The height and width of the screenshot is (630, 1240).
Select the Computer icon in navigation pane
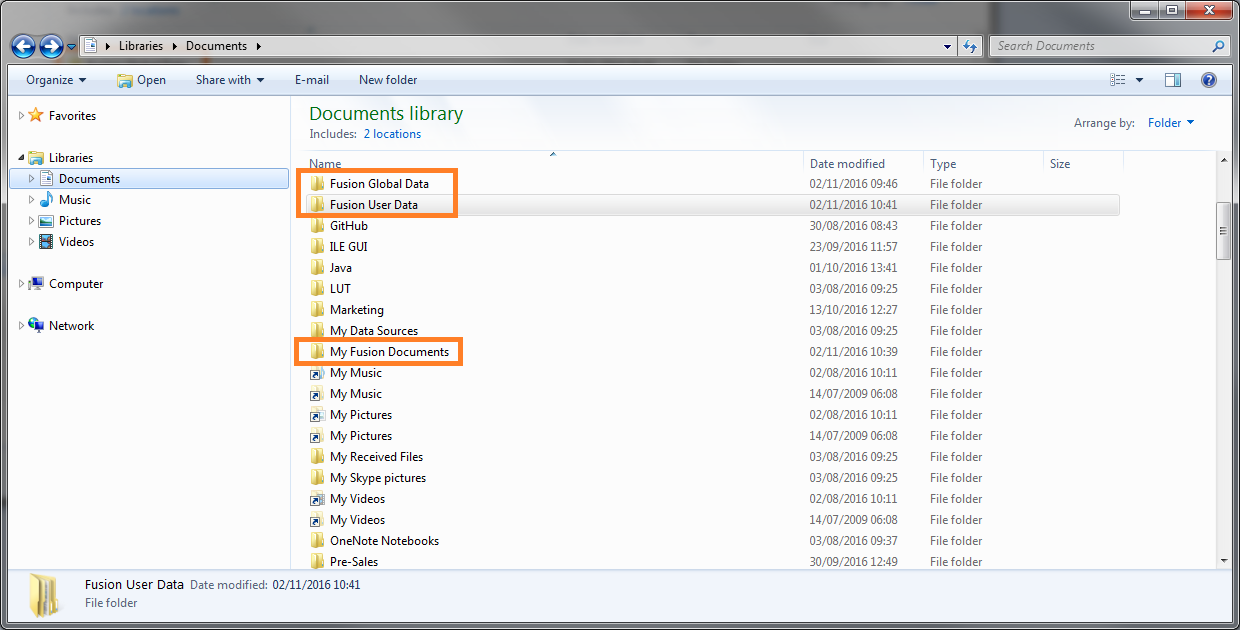(x=36, y=284)
